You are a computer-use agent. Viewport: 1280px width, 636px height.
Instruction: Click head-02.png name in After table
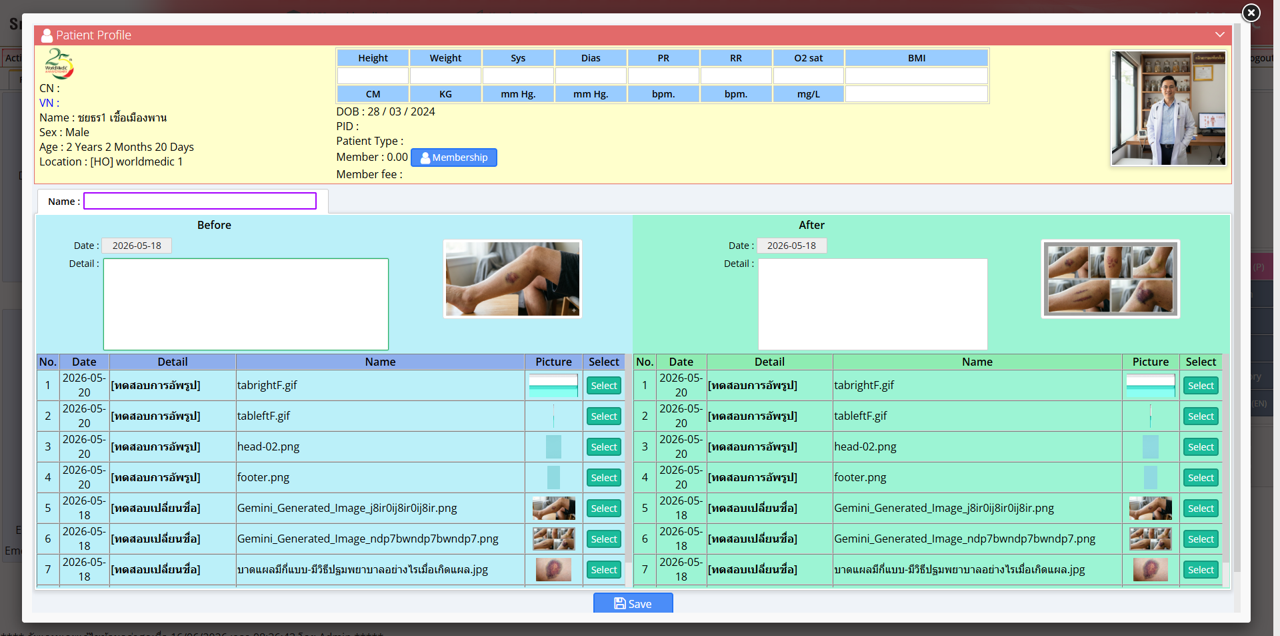point(865,447)
